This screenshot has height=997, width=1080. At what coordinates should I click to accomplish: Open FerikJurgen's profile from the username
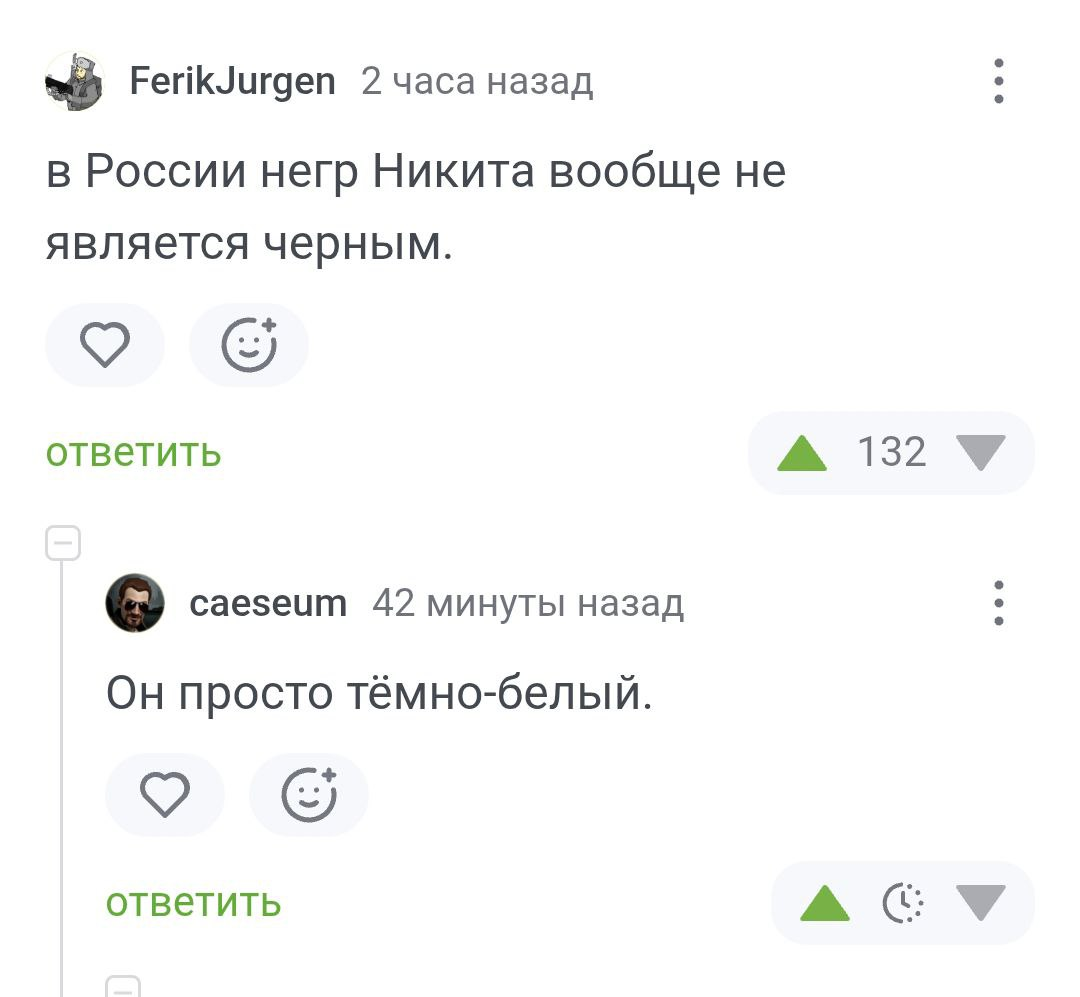click(x=233, y=81)
